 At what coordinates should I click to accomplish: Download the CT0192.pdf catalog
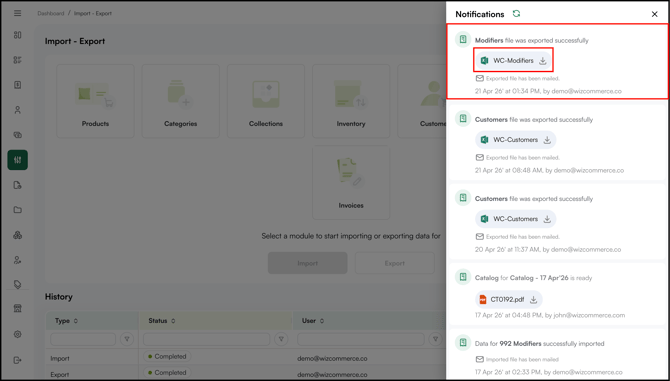click(x=533, y=299)
